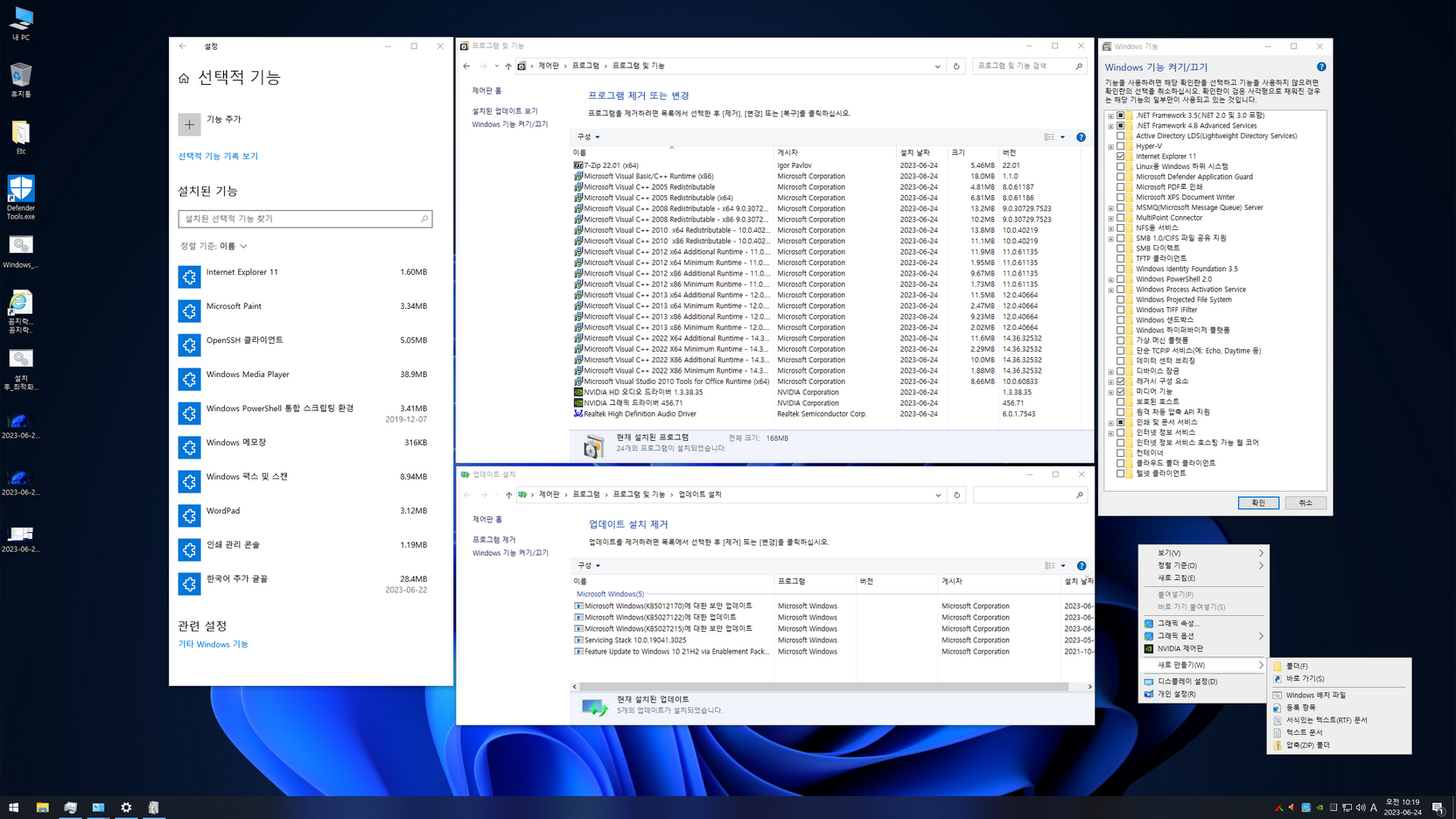Toggle .NET Framework 3.5 checkbox
This screenshot has width=1456, height=819.
1121,115
